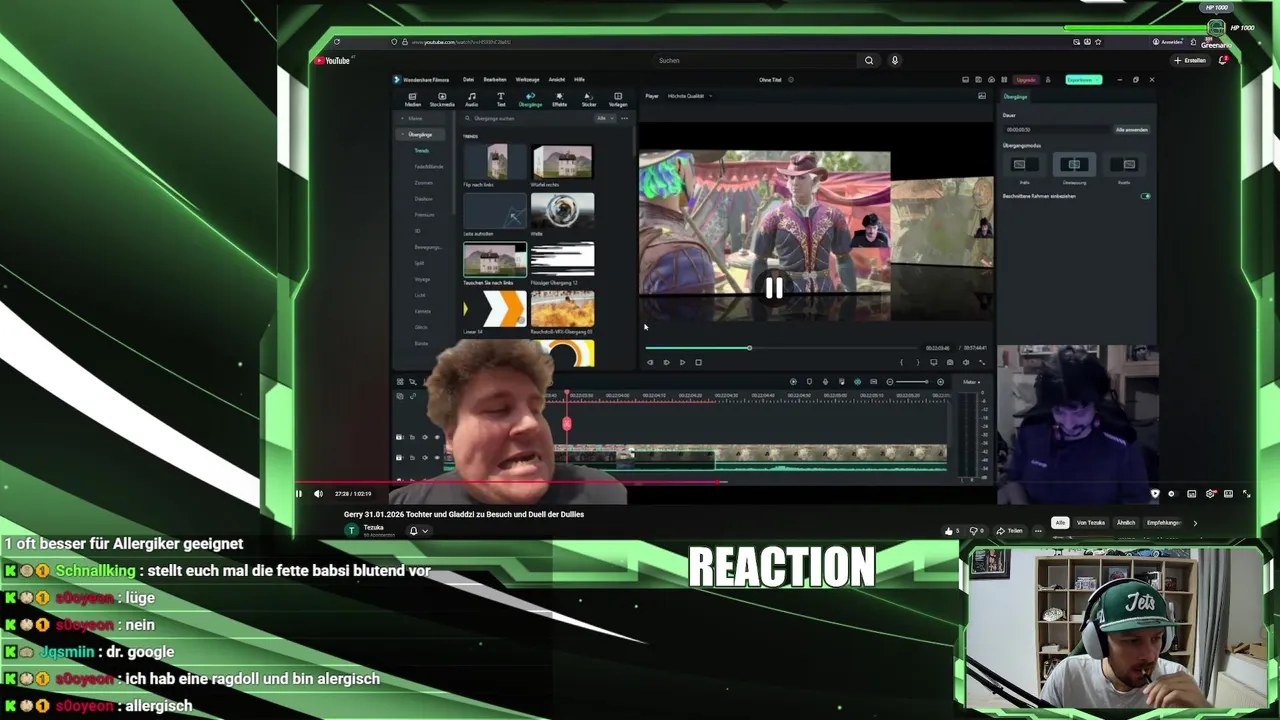This screenshot has height=720, width=1280.
Task: Pause the YouTube video
Action: (x=298, y=493)
